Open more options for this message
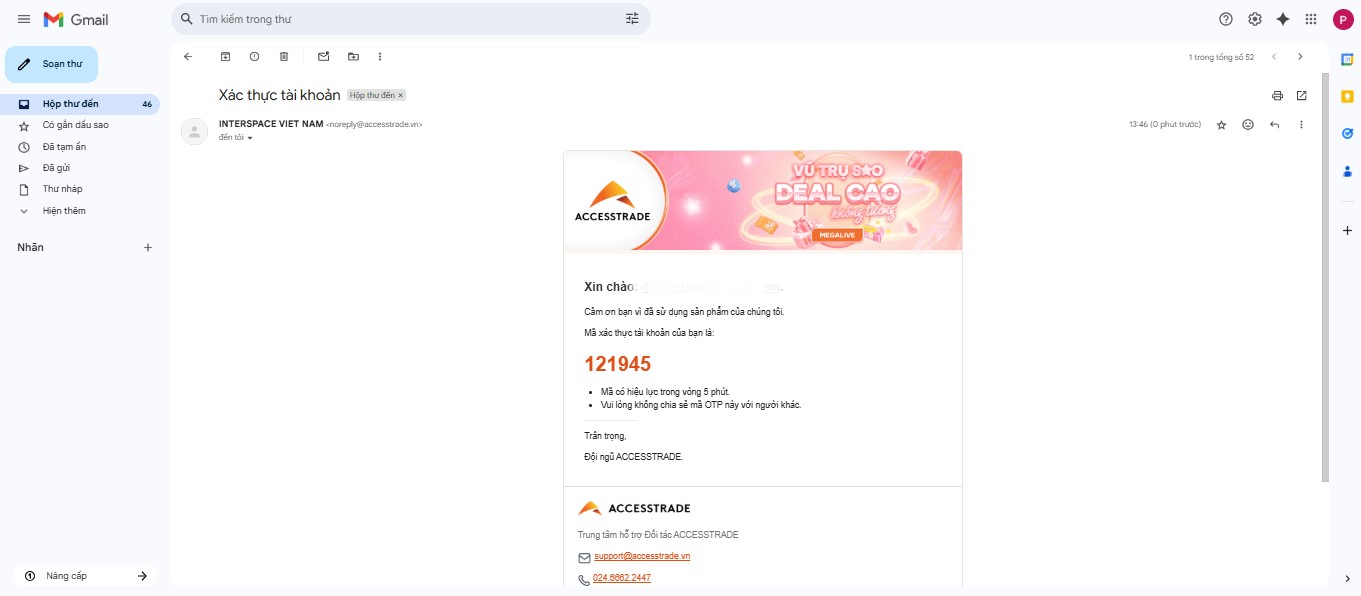Screen dimensions: 1361x596 point(1301,124)
